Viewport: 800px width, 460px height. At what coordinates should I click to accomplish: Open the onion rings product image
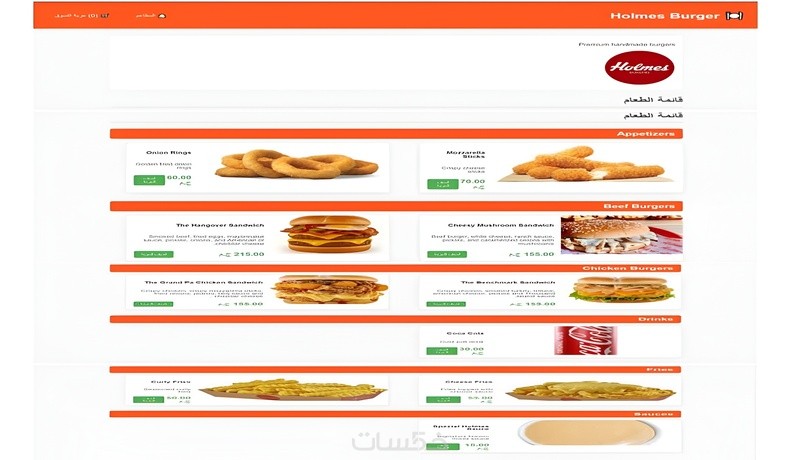(x=297, y=163)
